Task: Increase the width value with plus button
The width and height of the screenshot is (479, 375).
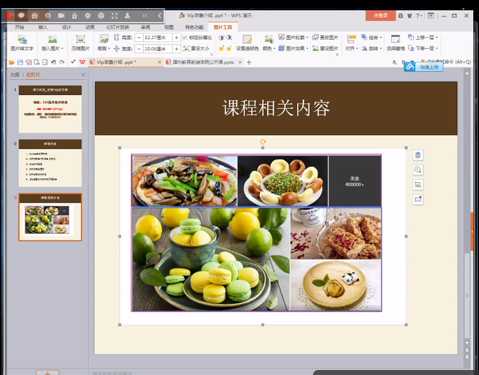Action: coord(177,49)
